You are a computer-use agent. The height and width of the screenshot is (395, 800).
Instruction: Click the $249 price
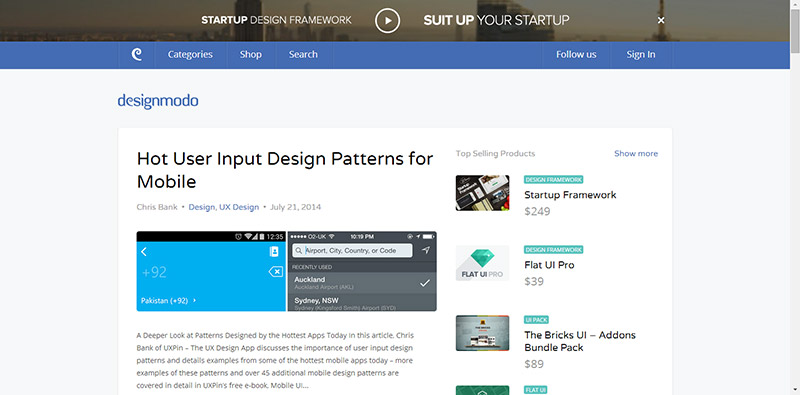(537, 211)
